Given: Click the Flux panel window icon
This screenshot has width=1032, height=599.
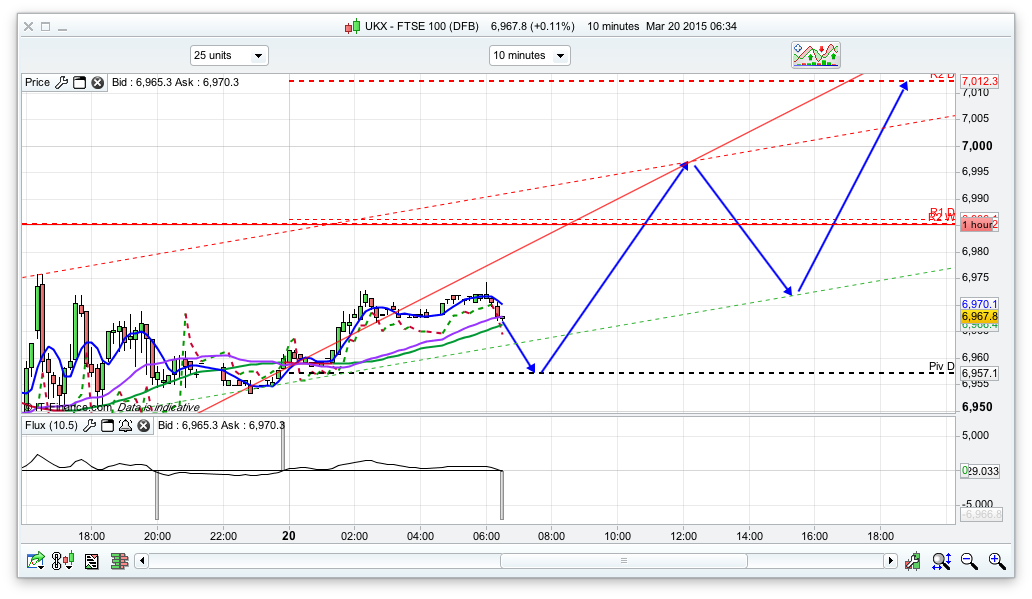Looking at the screenshot, I should [107, 426].
